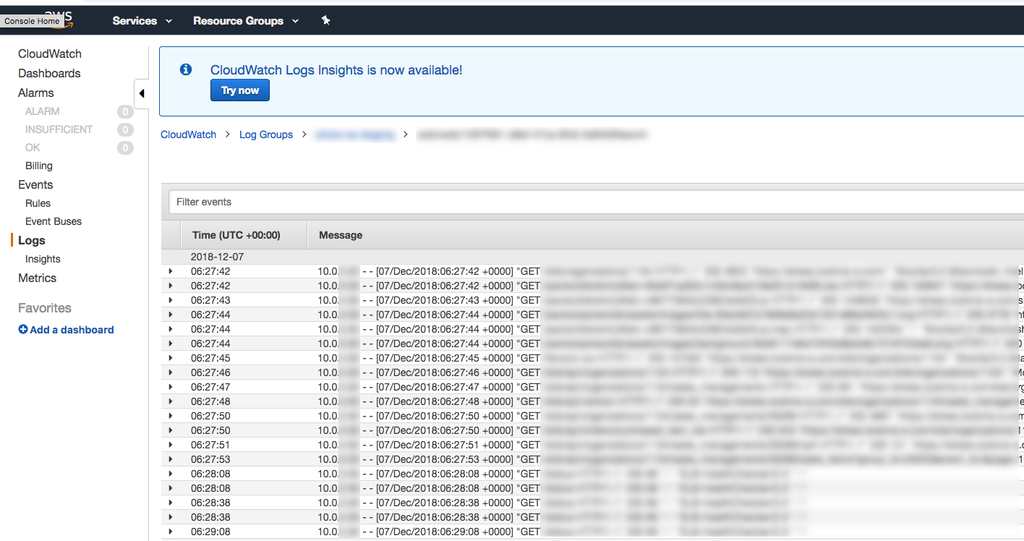Open the Resource Groups dropdown menu
The width and height of the screenshot is (1024, 541).
[246, 21]
